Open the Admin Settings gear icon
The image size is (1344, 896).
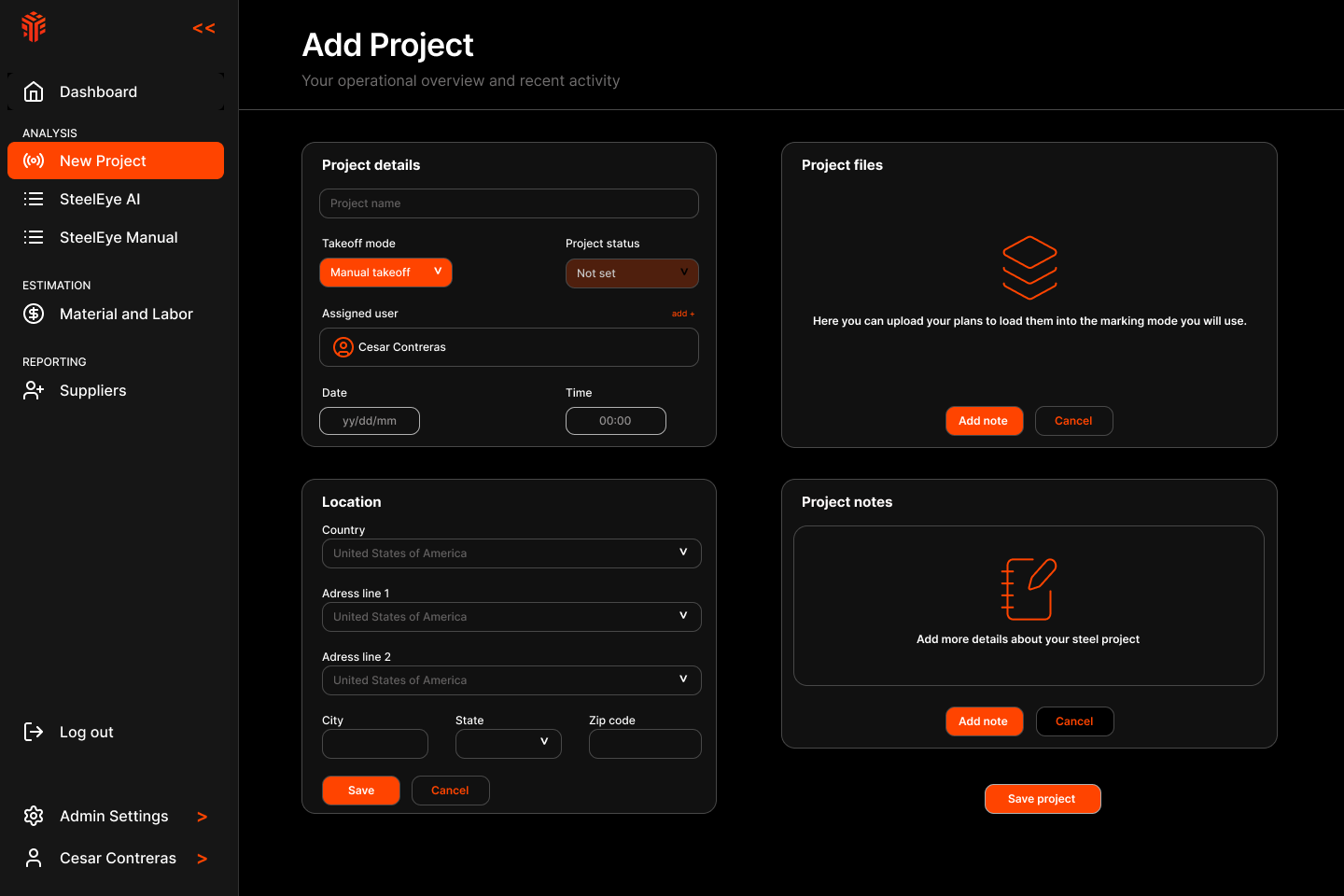(34, 816)
